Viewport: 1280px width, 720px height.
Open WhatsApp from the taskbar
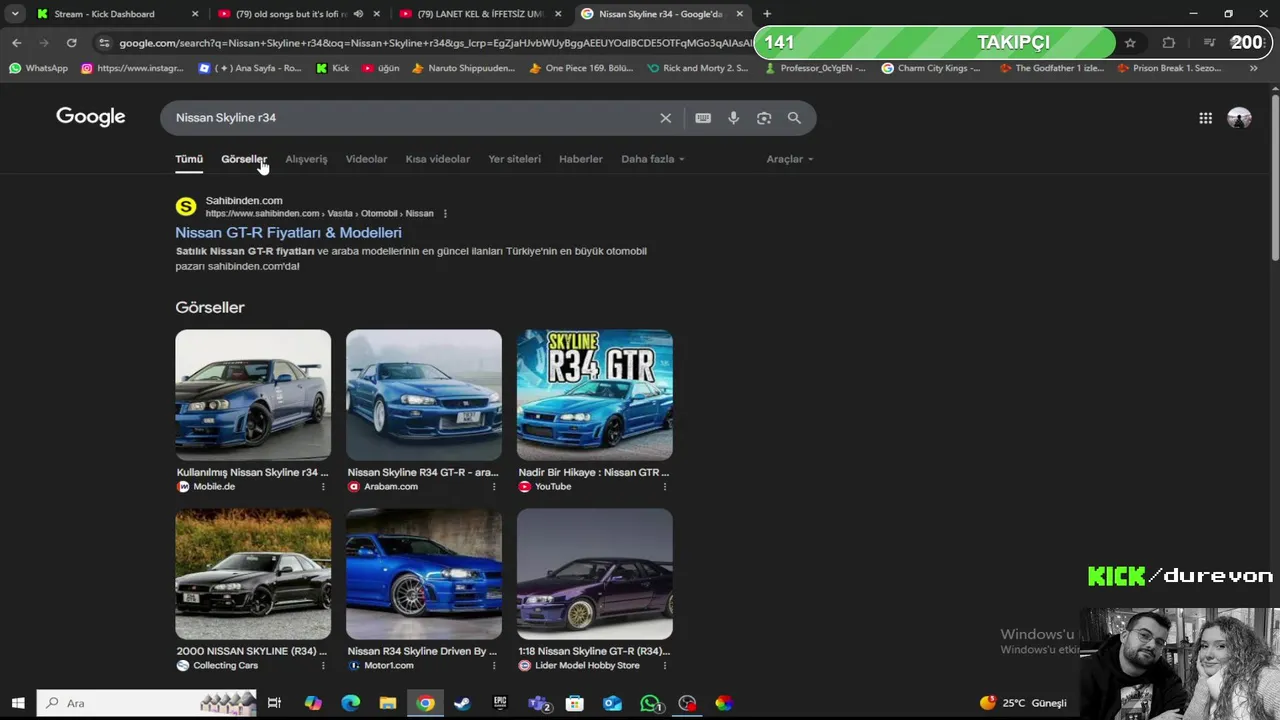tap(651, 703)
